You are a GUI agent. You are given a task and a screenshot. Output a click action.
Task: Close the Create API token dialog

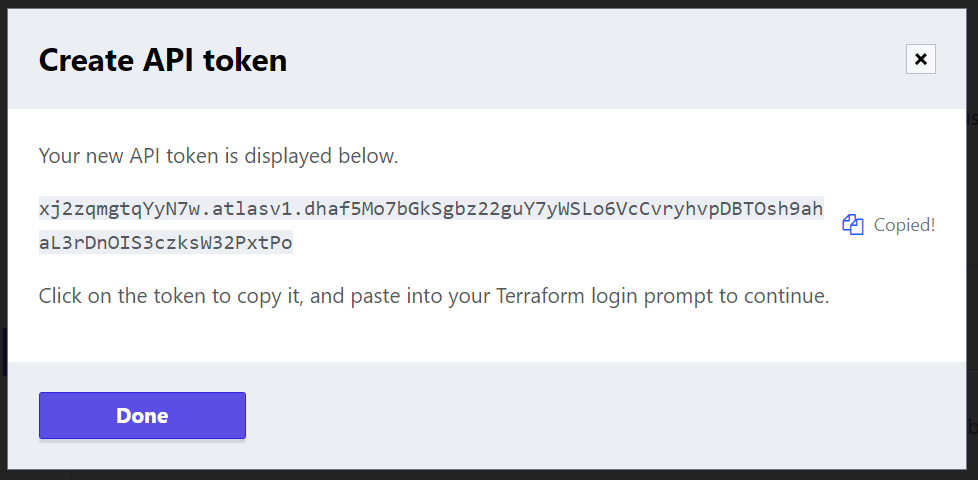tap(921, 59)
